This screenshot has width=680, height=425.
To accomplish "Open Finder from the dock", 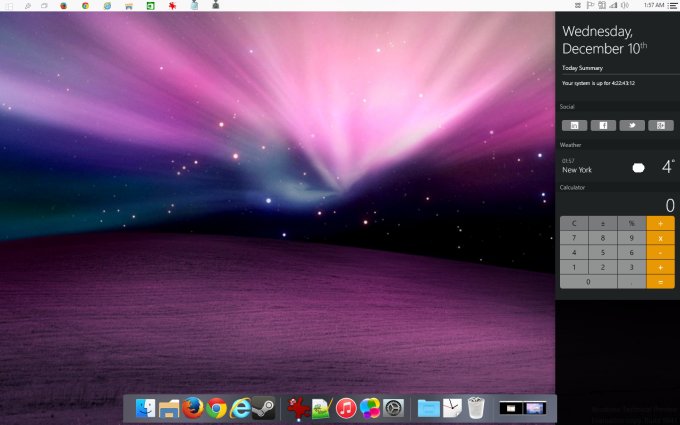I will pos(146,408).
